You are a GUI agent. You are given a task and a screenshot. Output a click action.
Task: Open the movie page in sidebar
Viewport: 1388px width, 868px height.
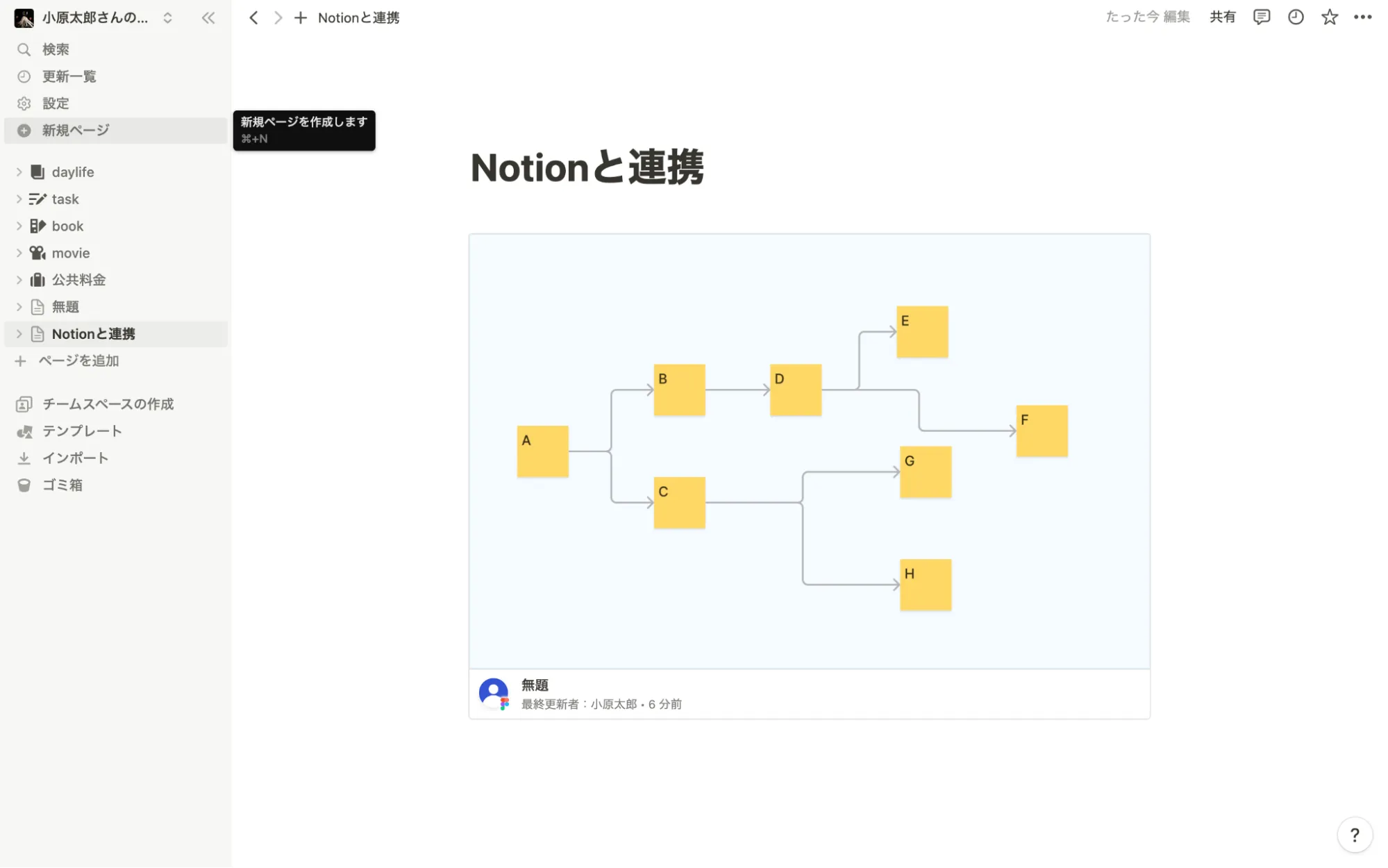point(116,253)
